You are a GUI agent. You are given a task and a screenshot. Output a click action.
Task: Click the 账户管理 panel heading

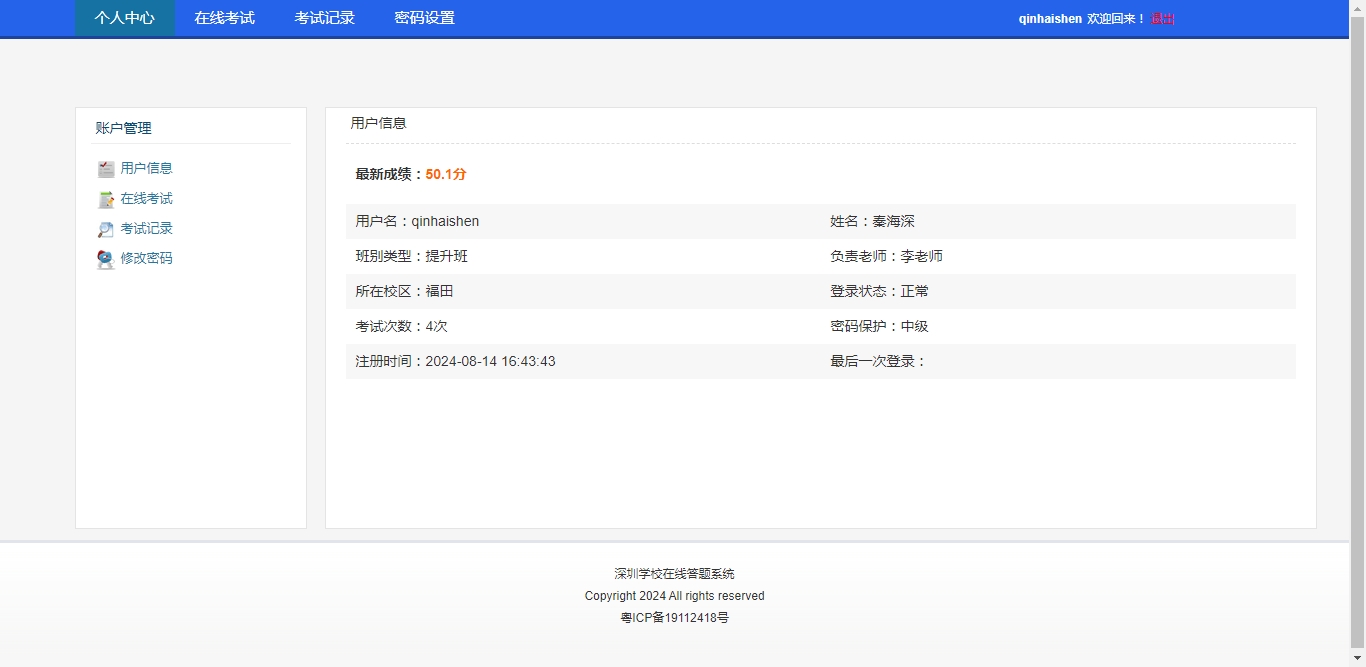124,128
